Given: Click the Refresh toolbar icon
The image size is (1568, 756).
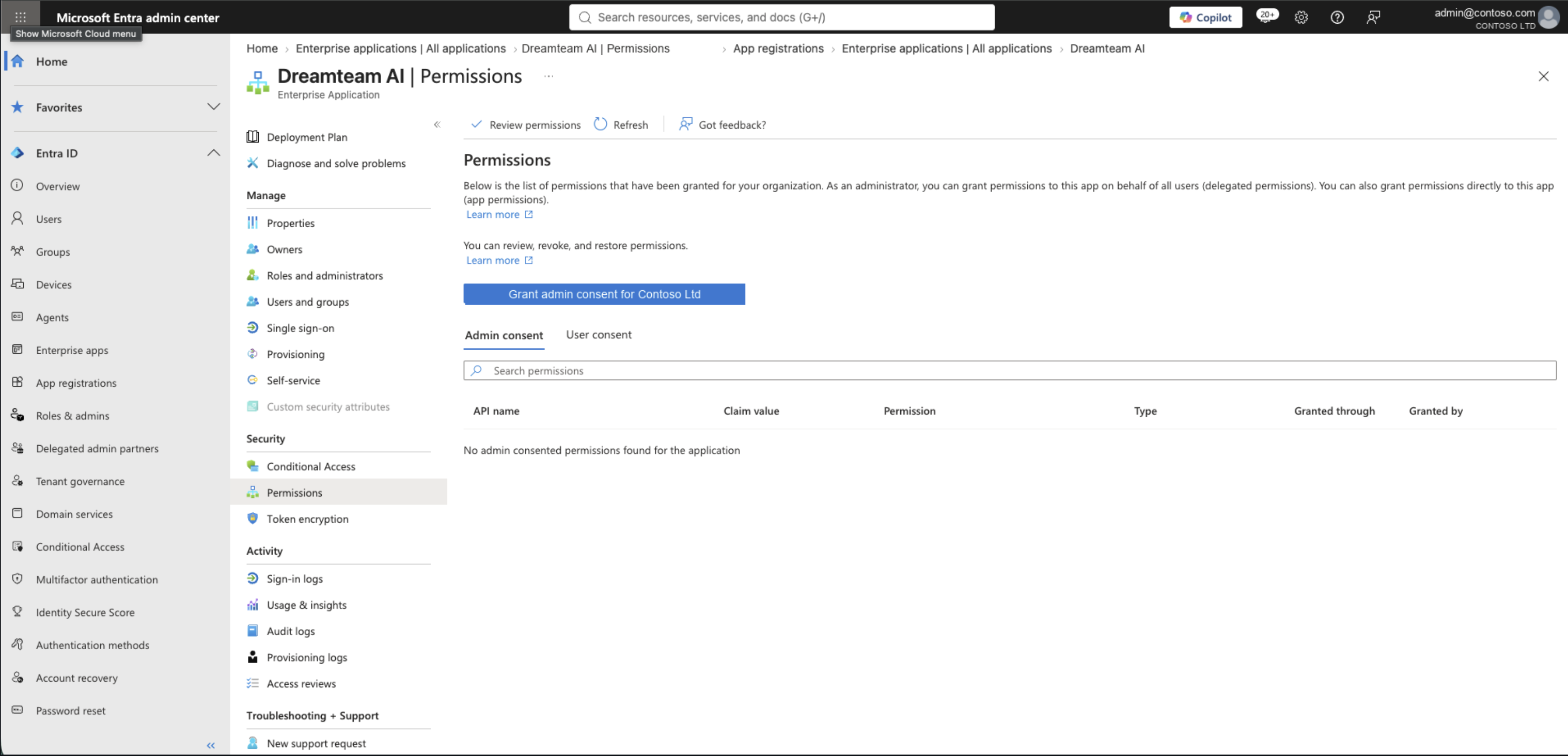Looking at the screenshot, I should click(600, 124).
